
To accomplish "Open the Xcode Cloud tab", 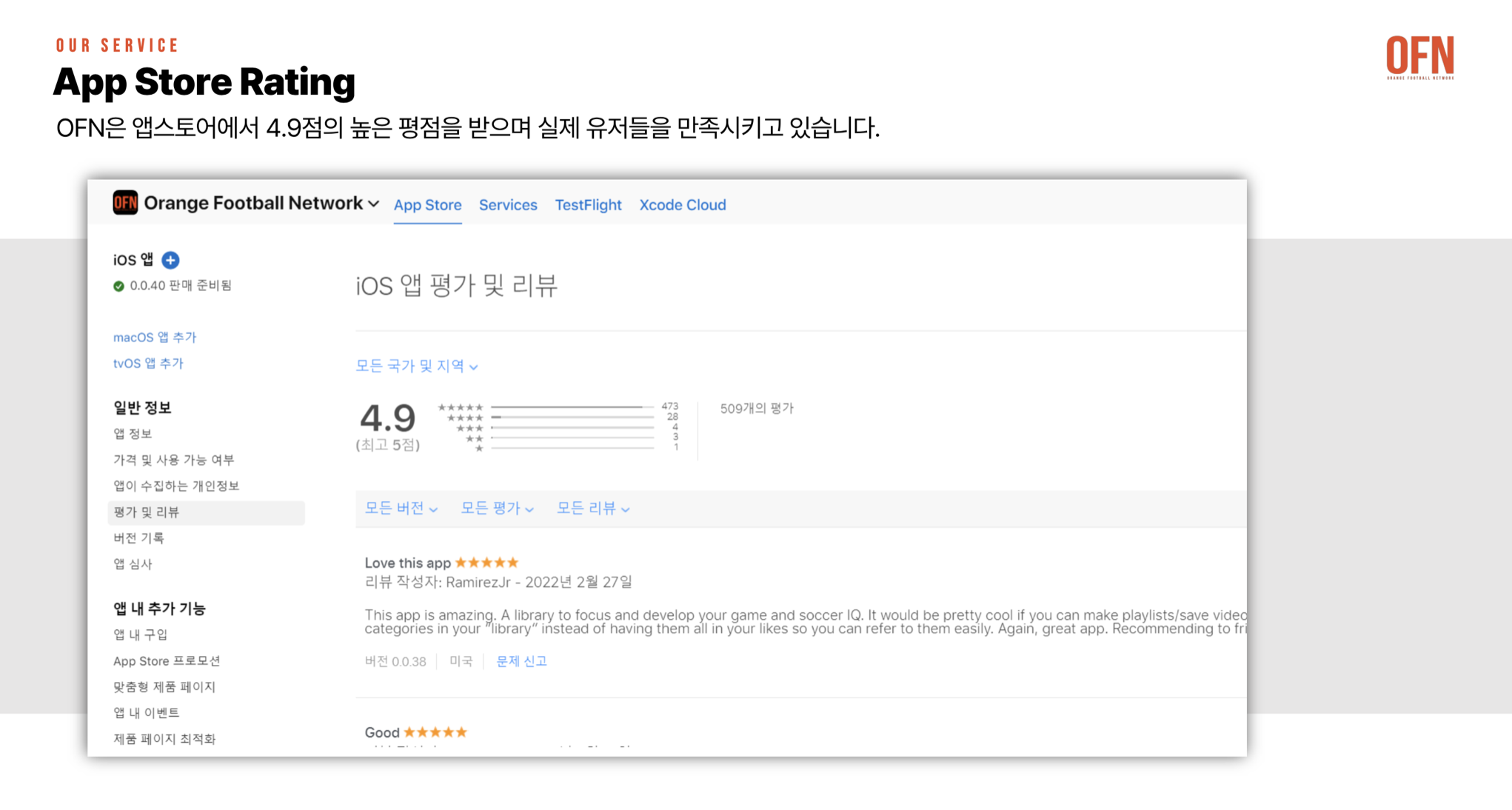I will 683,205.
